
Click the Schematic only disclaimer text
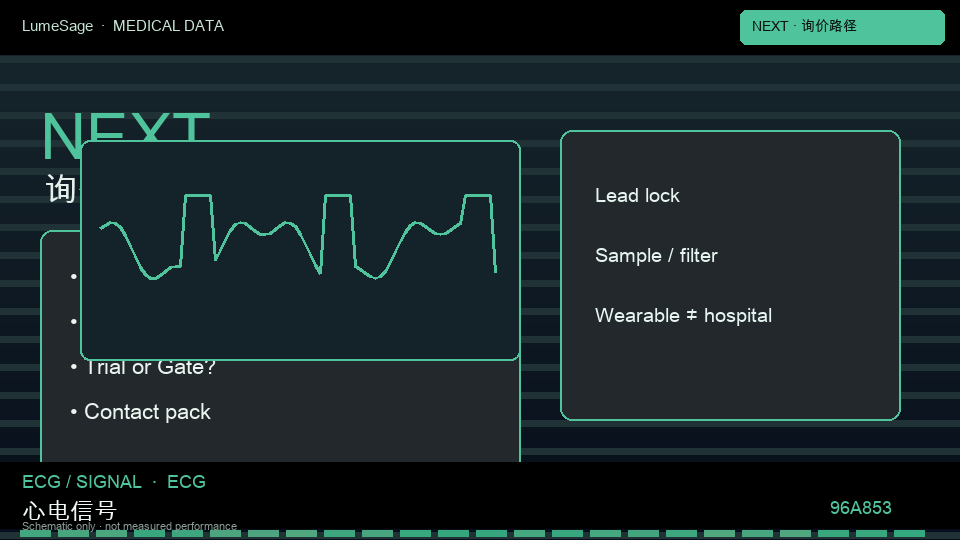coord(129,526)
